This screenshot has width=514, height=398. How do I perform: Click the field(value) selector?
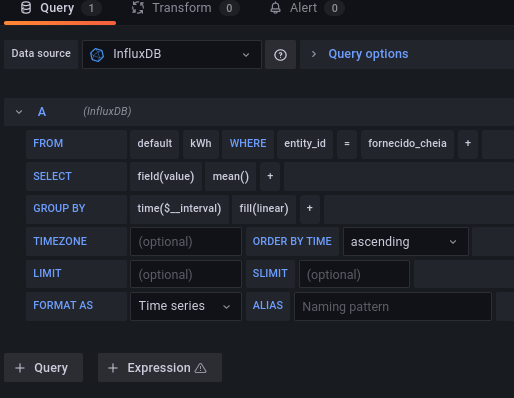pos(166,176)
